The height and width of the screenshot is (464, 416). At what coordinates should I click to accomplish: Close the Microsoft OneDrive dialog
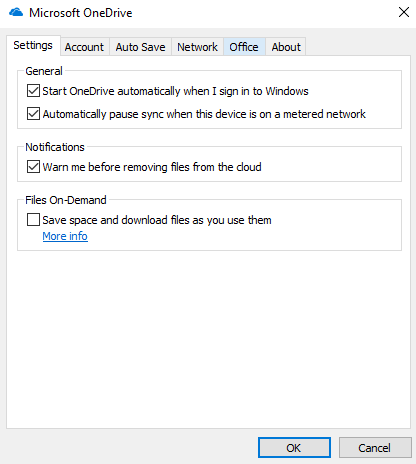pyautogui.click(x=404, y=12)
